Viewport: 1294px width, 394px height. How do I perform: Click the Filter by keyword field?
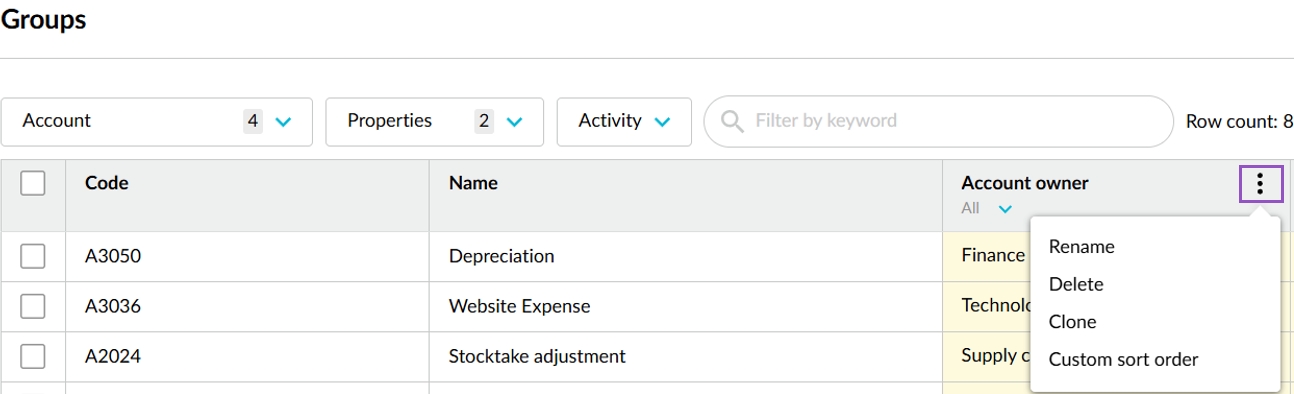click(938, 121)
